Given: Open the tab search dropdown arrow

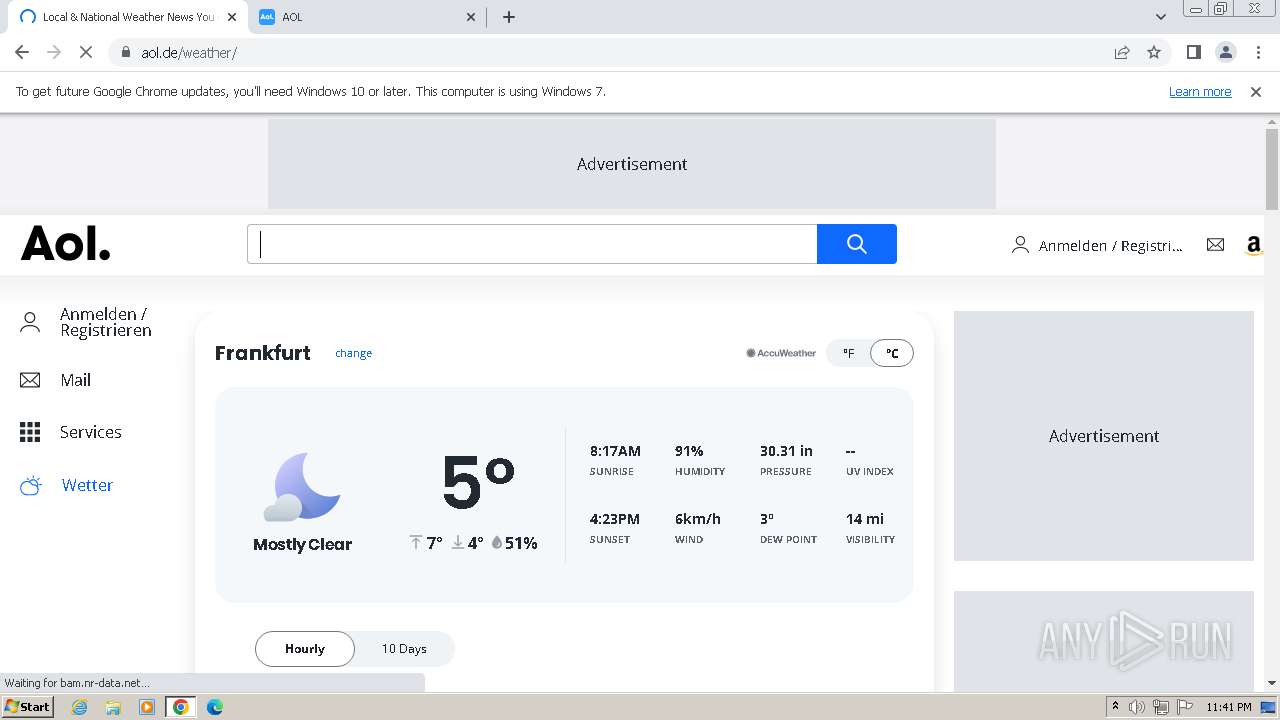Looking at the screenshot, I should 1160,17.
